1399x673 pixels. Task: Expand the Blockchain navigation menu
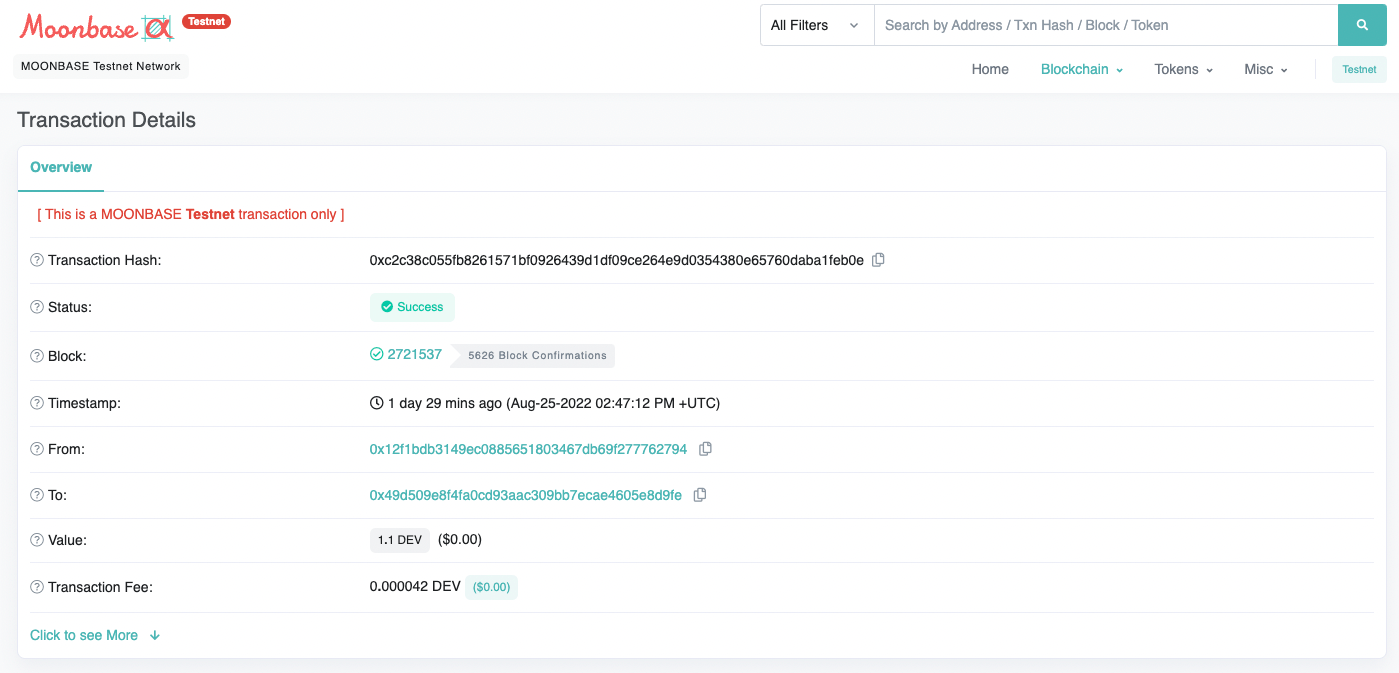(x=1082, y=69)
